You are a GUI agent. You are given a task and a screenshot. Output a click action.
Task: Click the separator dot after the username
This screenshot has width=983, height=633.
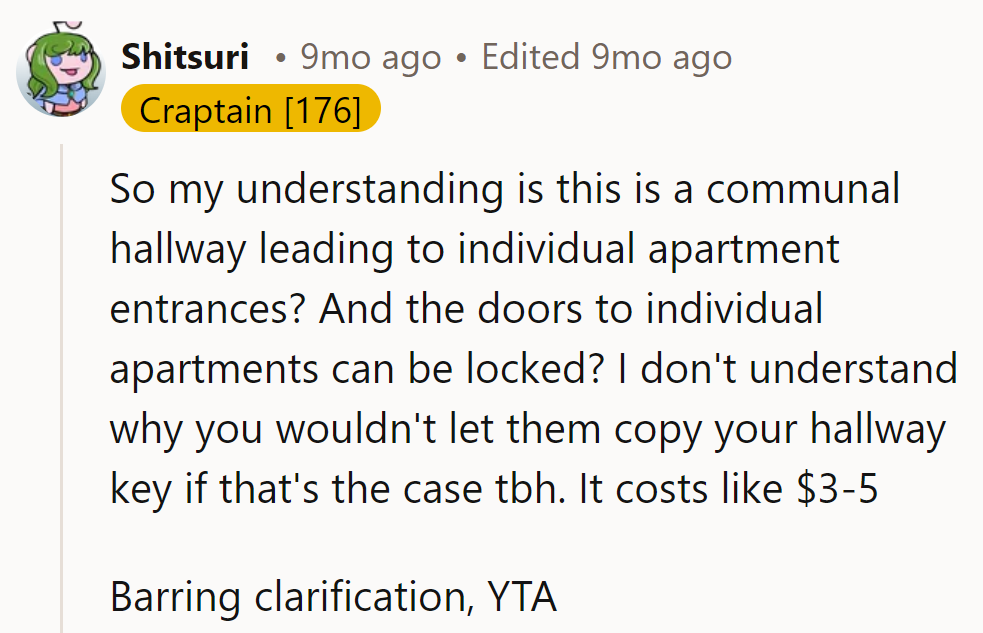point(283,57)
